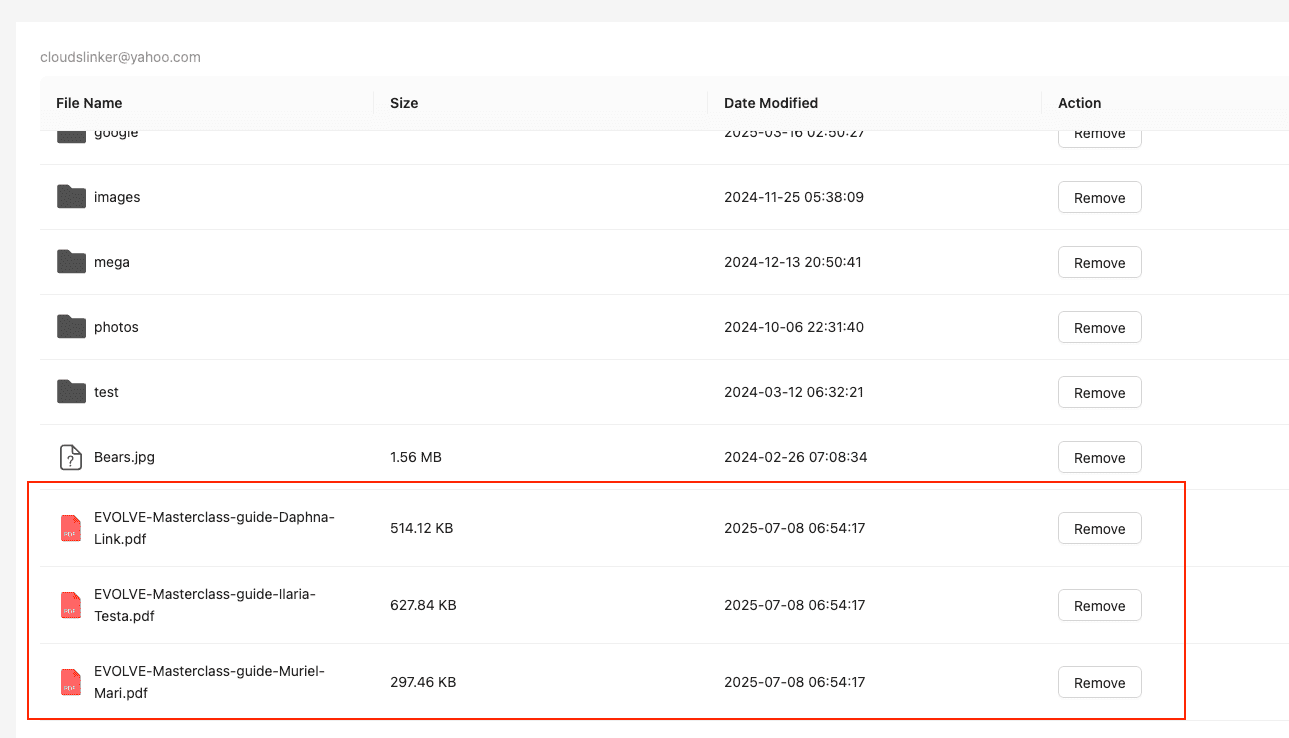
Task: Select EVOLVE-Masterclass-guide-Ilaria-Testa.pdf file name
Action: click(x=205, y=605)
